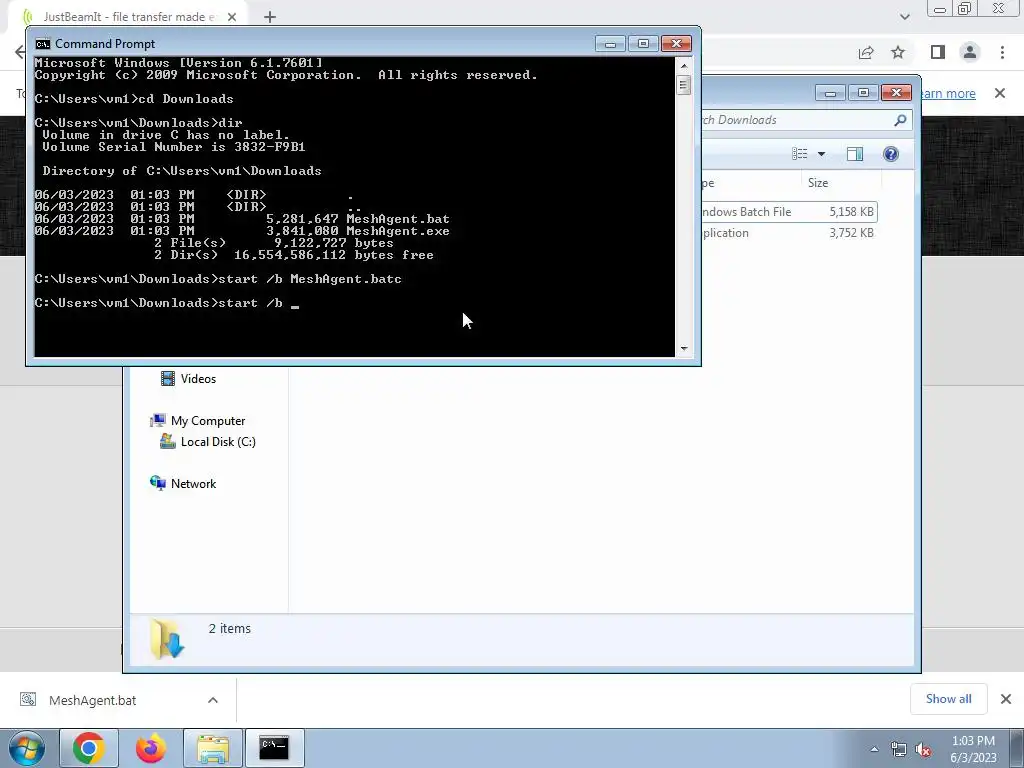Toggle Explorer preview pane icon

point(855,154)
